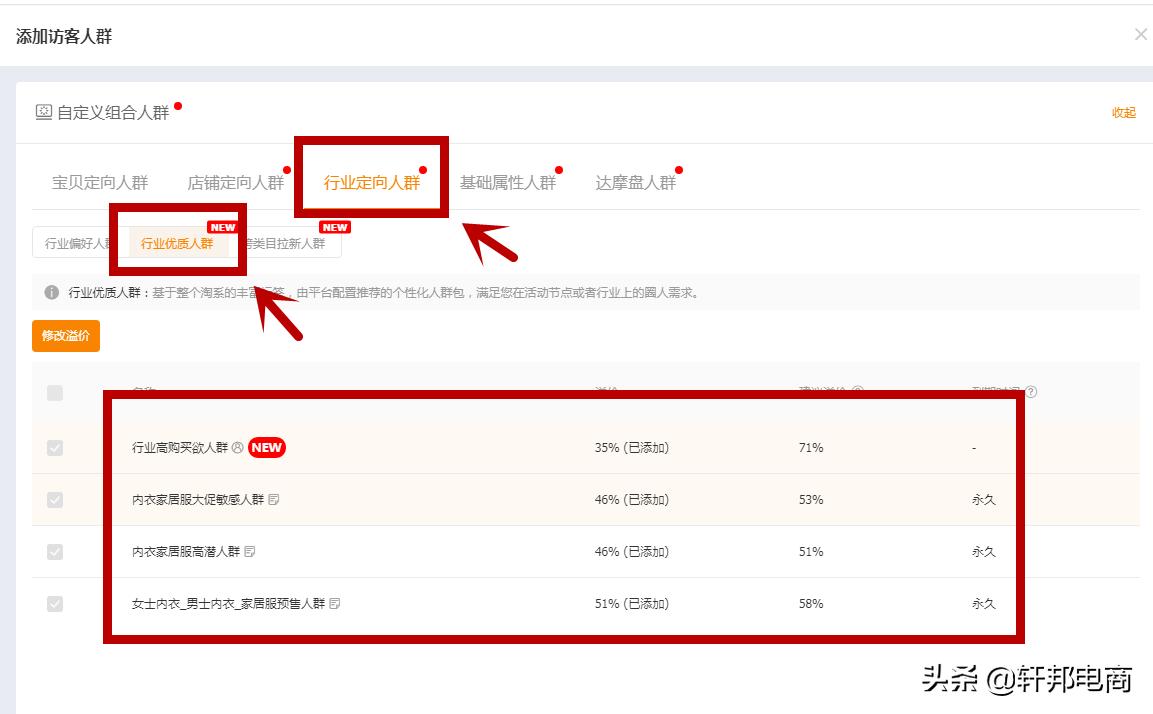The height and width of the screenshot is (714, 1153).
Task: Click the note icon after 内衣家居服高潜人群
Action: click(x=249, y=551)
